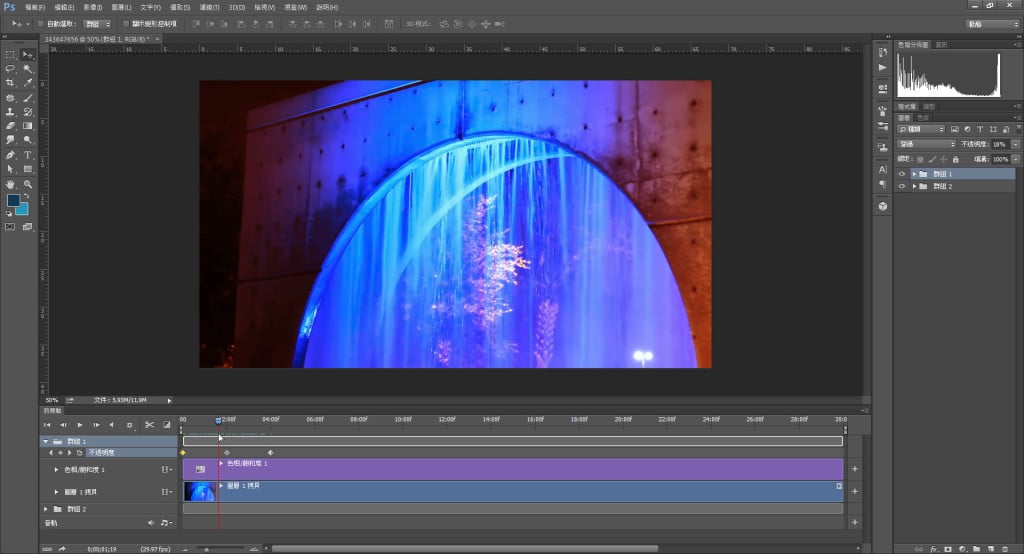Image resolution: width=1024 pixels, height=554 pixels.
Task: Collapse 群組 1 in the timeline panel
Action: [45, 441]
